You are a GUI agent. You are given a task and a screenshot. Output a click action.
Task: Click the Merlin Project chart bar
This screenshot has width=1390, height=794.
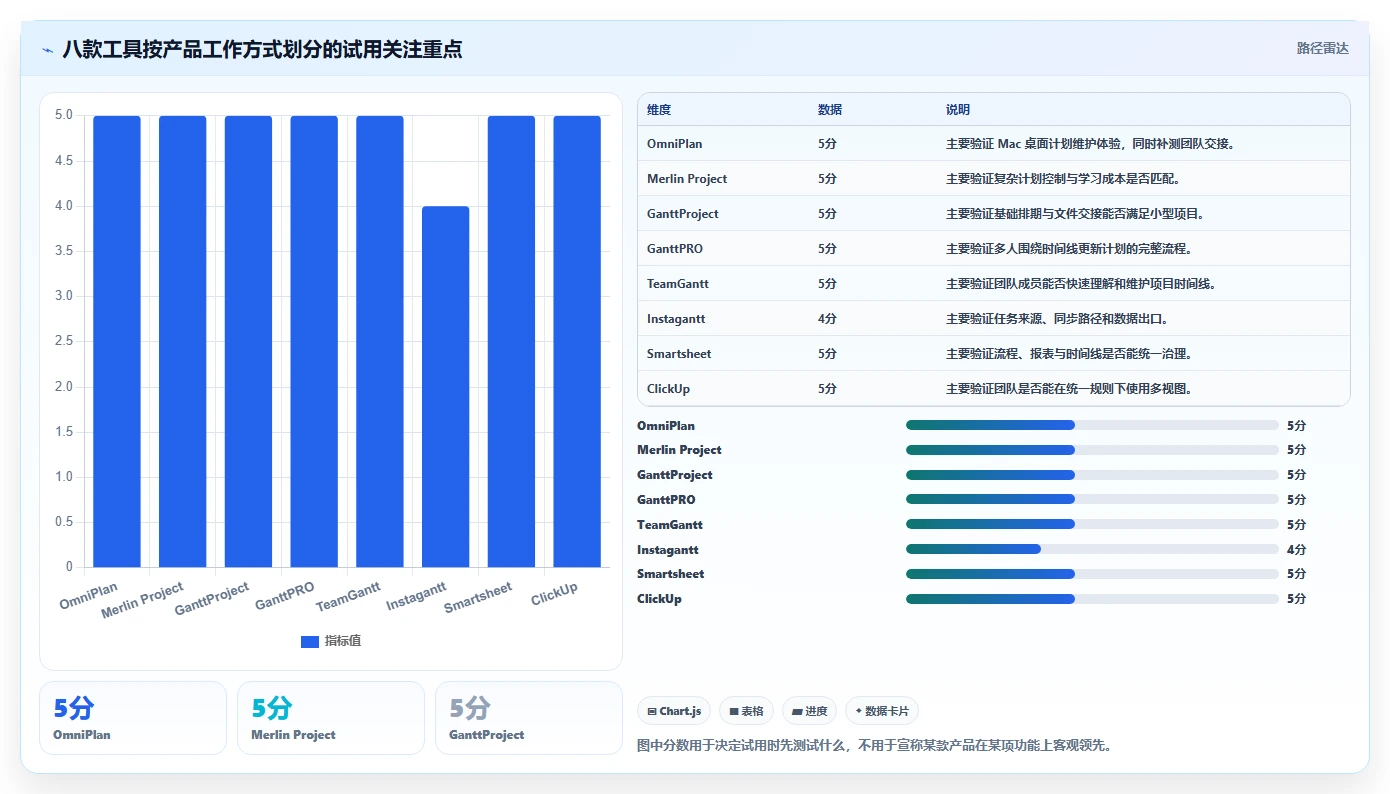pyautogui.click(x=182, y=341)
